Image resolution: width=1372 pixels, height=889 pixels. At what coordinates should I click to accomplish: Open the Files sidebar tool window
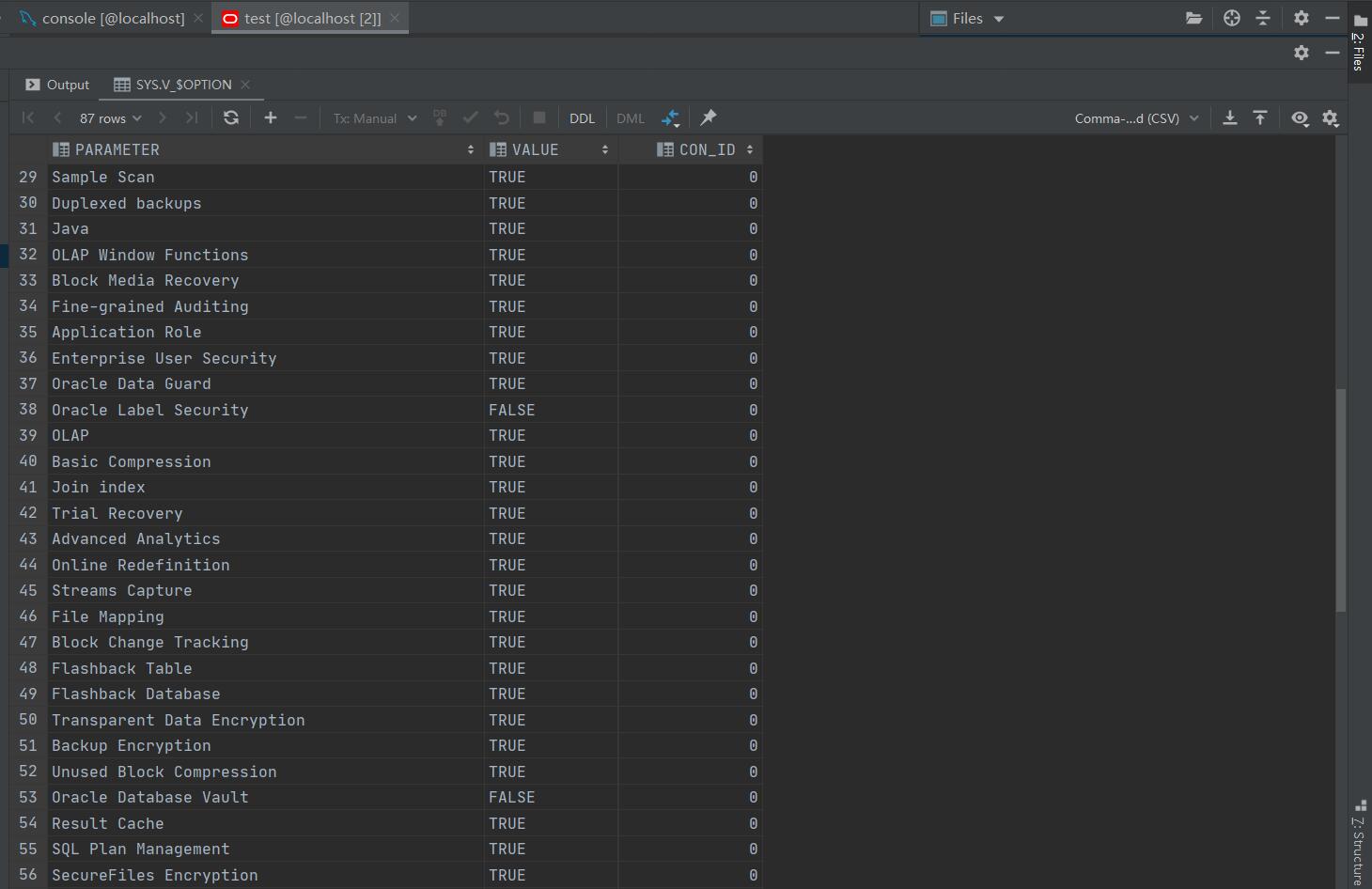point(1360,42)
